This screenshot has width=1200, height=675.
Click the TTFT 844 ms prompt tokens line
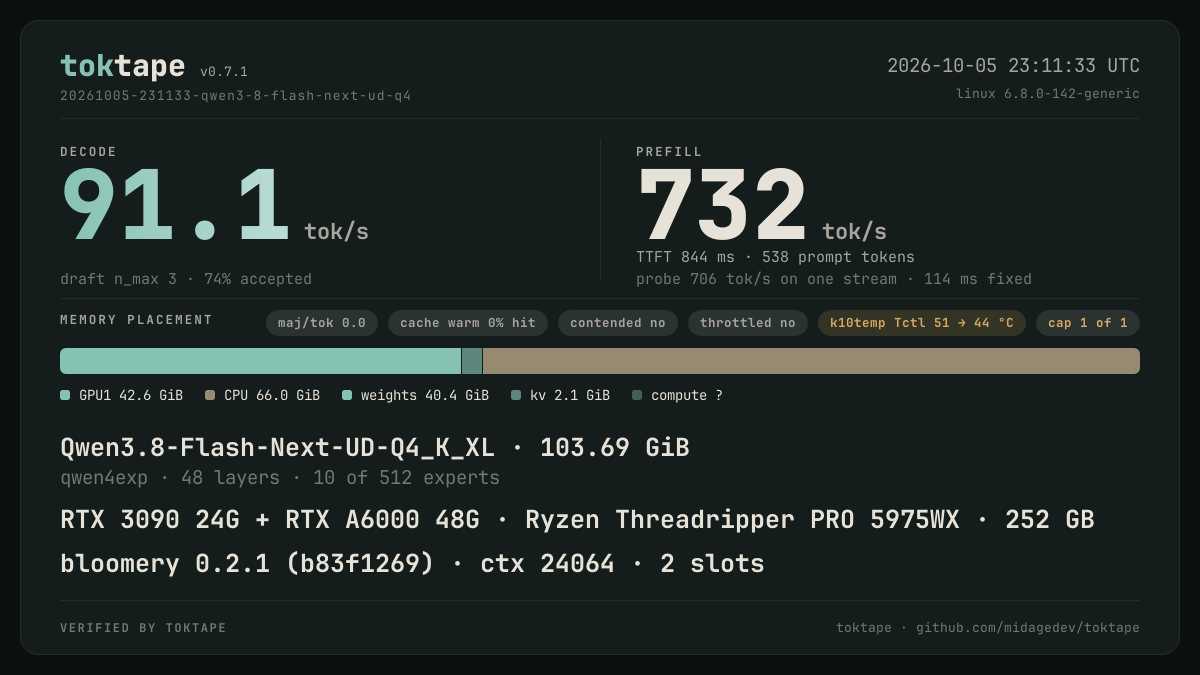(775, 257)
